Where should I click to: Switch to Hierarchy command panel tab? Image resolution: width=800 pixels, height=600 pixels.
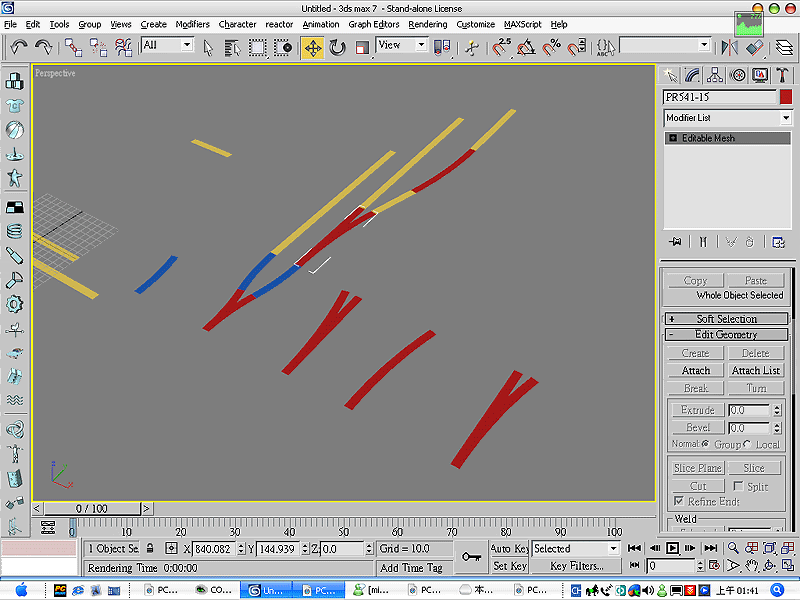click(x=715, y=76)
